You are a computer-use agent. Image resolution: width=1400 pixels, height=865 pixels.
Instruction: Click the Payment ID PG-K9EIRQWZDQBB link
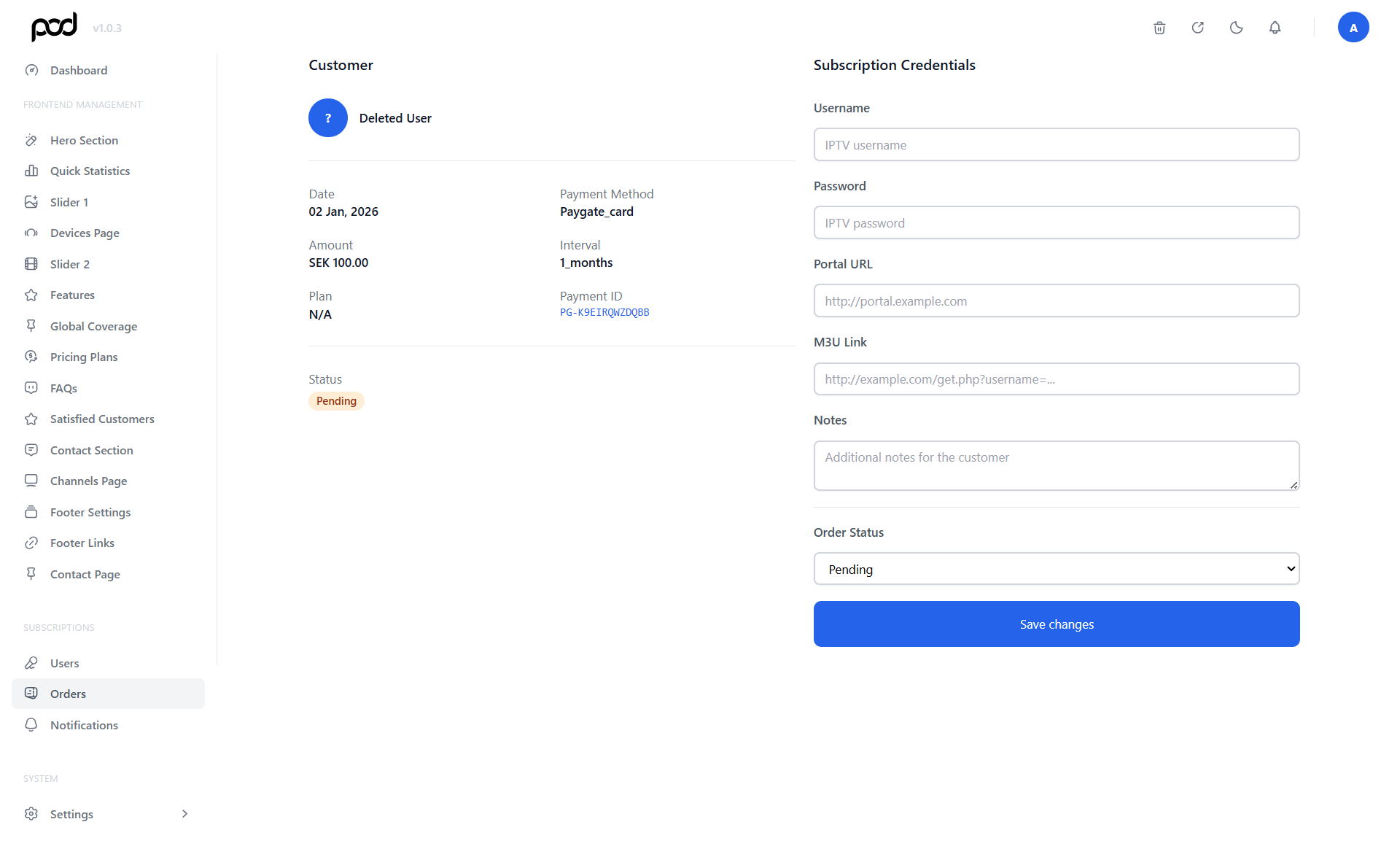coord(604,312)
